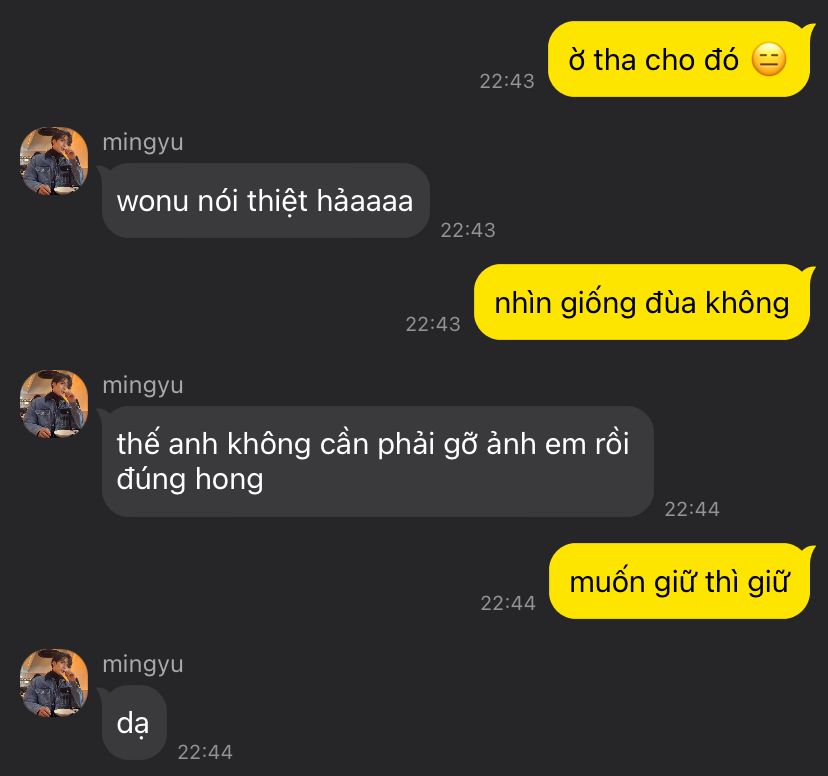Click the 22:43 timestamp after 'wonu nói thiệt hảaaaa'

coord(468,230)
